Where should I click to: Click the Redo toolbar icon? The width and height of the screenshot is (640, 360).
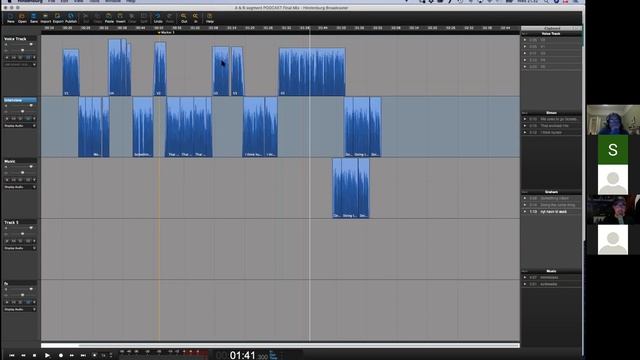click(170, 18)
